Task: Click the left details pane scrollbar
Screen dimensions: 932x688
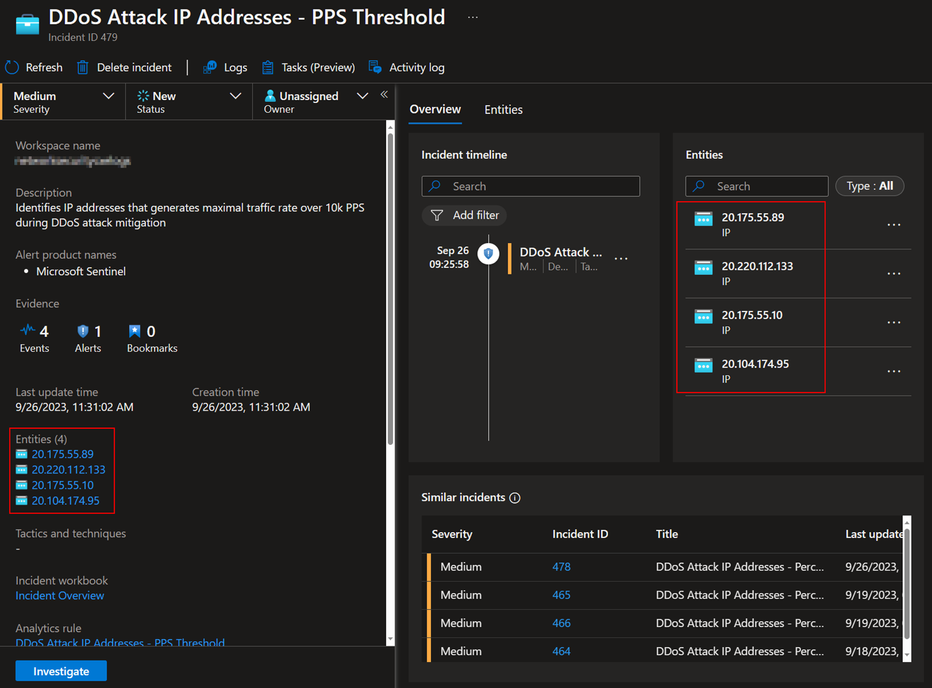Action: pos(390,288)
